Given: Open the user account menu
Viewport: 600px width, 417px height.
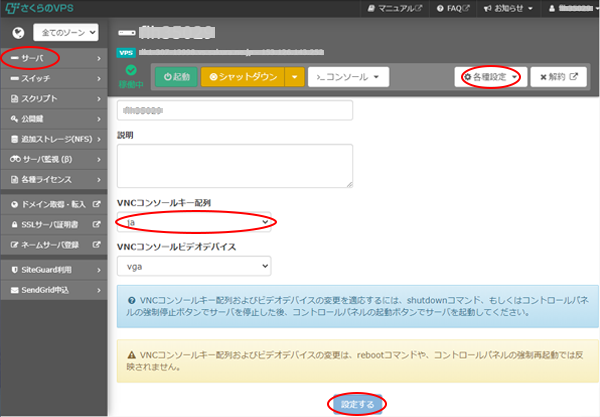Looking at the screenshot, I should click(x=573, y=8).
